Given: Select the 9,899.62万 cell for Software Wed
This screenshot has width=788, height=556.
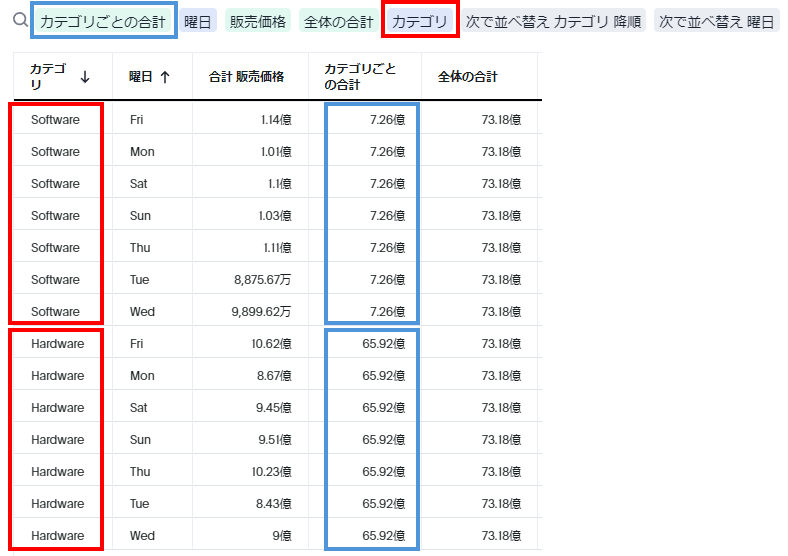Looking at the screenshot, I should (x=262, y=312).
